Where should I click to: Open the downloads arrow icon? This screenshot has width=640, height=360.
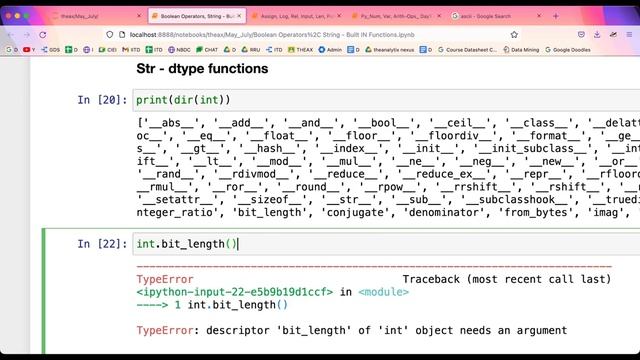point(597,35)
